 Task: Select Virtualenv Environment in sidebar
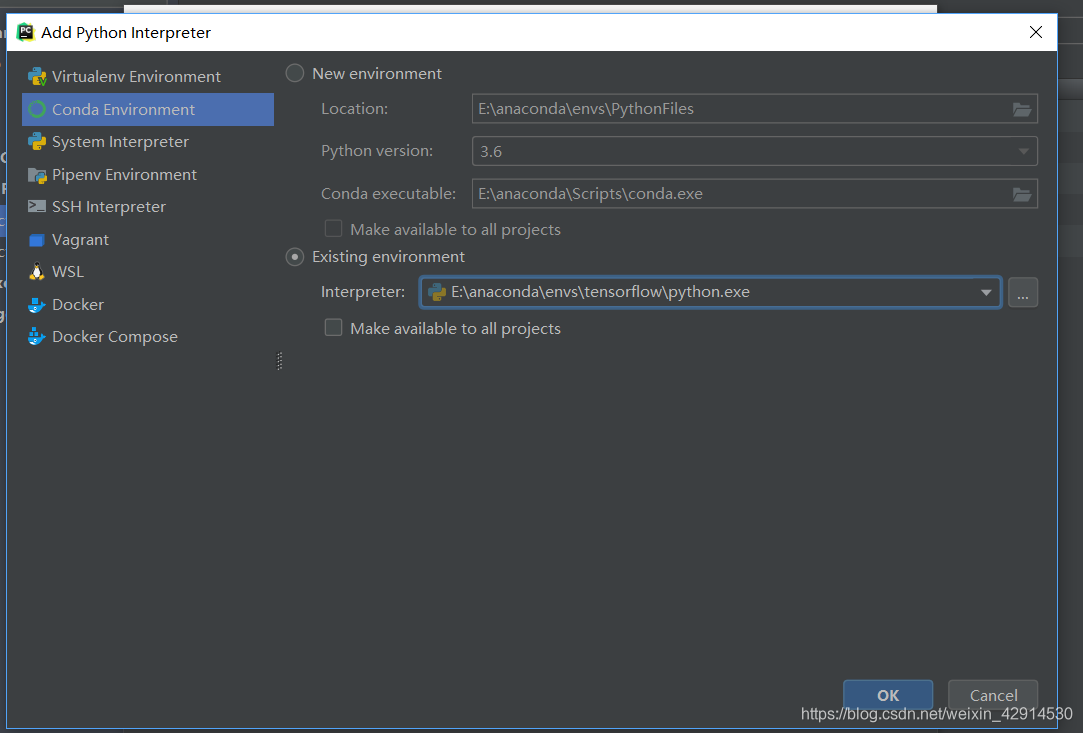[148, 77]
